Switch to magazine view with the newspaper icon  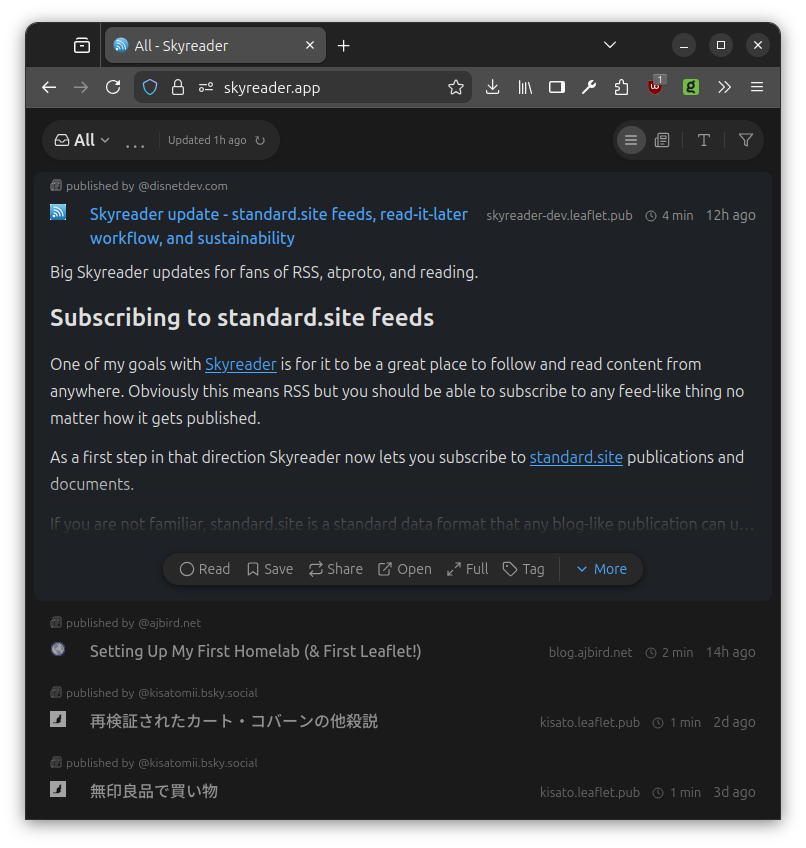(662, 140)
